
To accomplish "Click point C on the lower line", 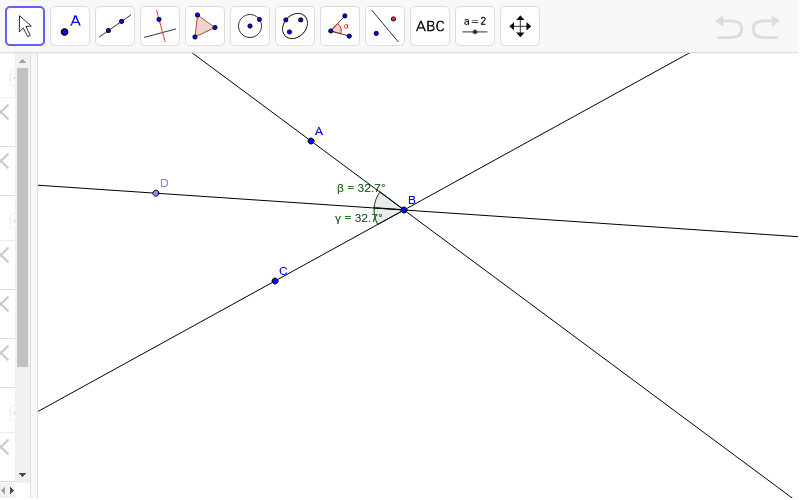I will click(x=275, y=281).
